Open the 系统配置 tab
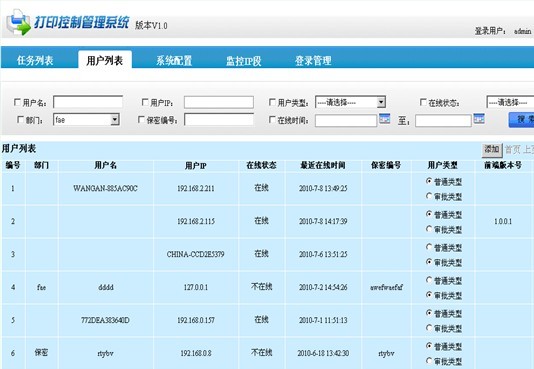This screenshot has height=369, width=534. pyautogui.click(x=174, y=60)
